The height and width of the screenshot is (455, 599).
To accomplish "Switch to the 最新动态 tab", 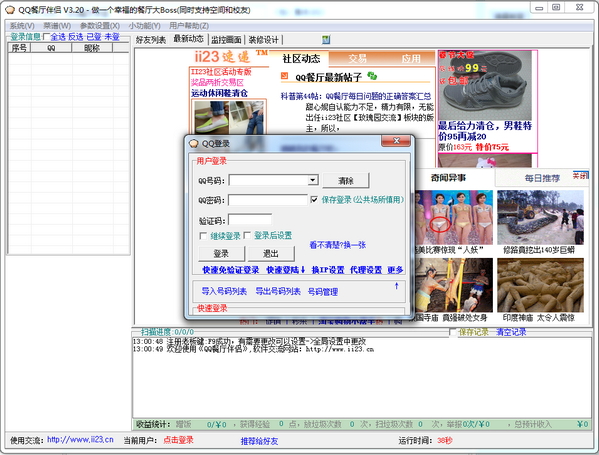I will [188, 39].
